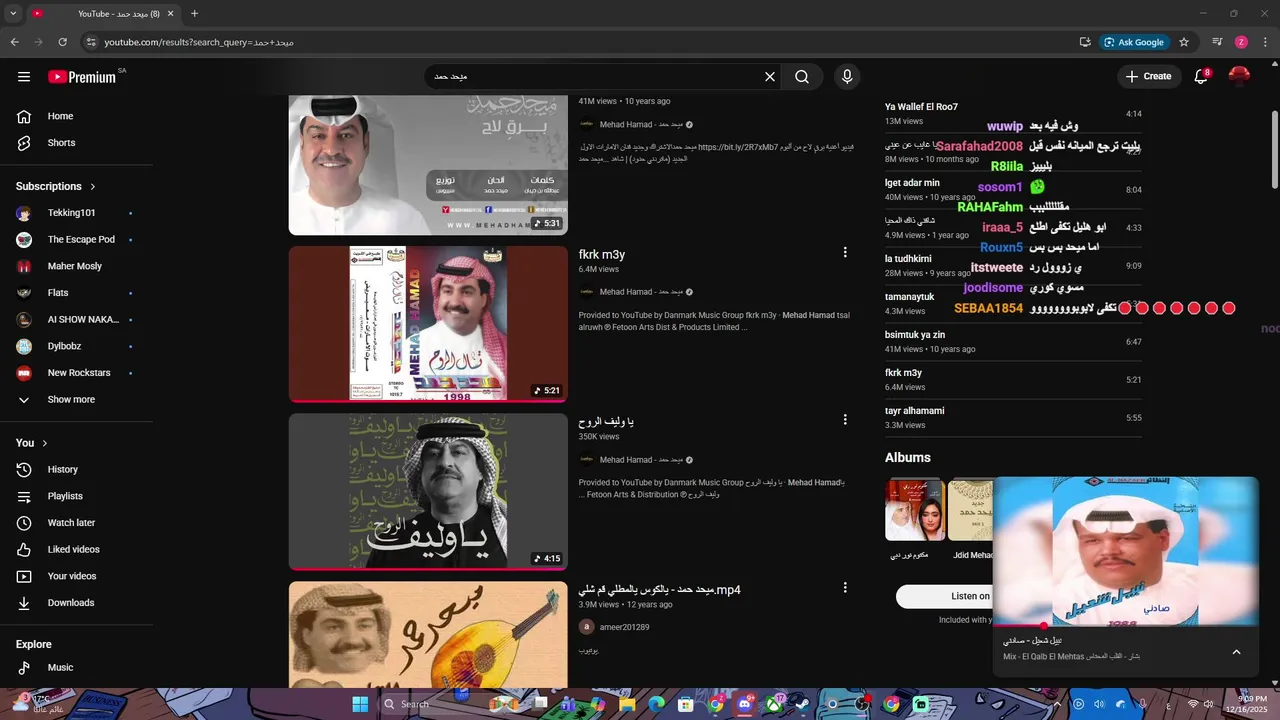Click the Ask Google button

coord(1133,42)
